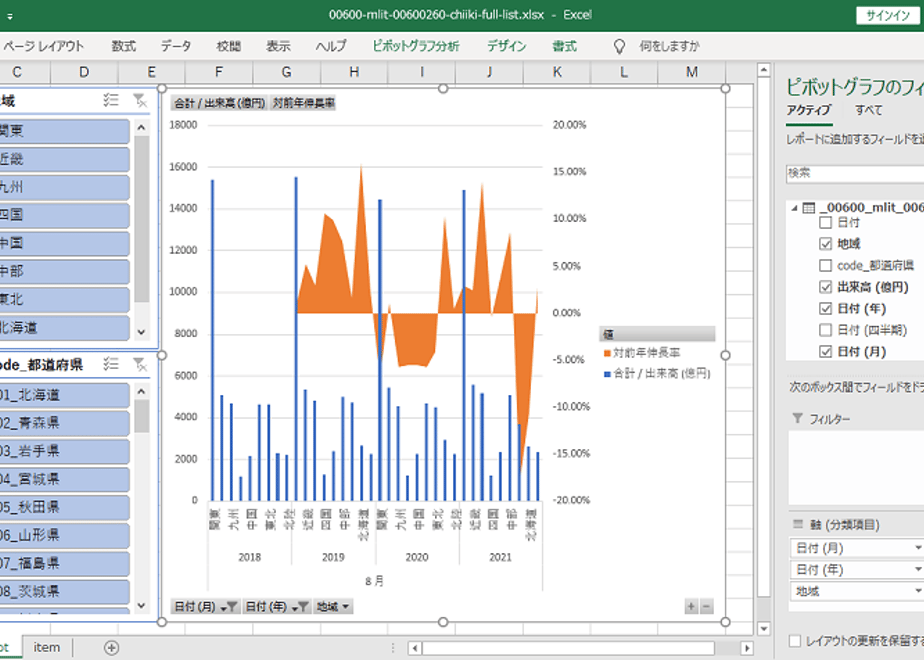This screenshot has width=924, height=660.
Task: Select column F header
Action: click(x=219, y=72)
